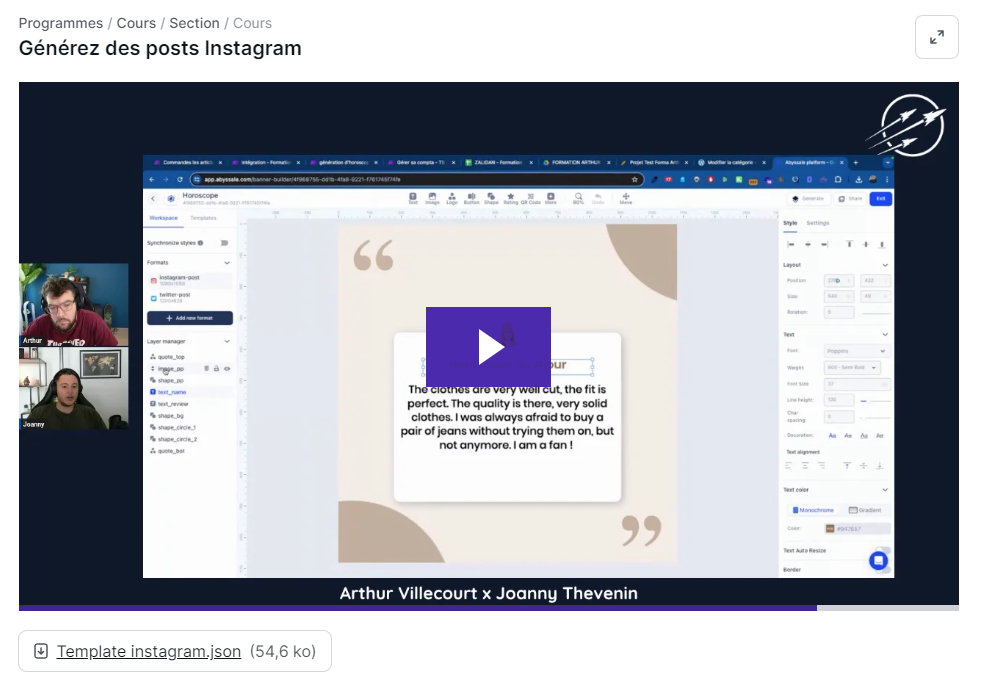Collapse the Layer manager section

pyautogui.click(x=227, y=341)
